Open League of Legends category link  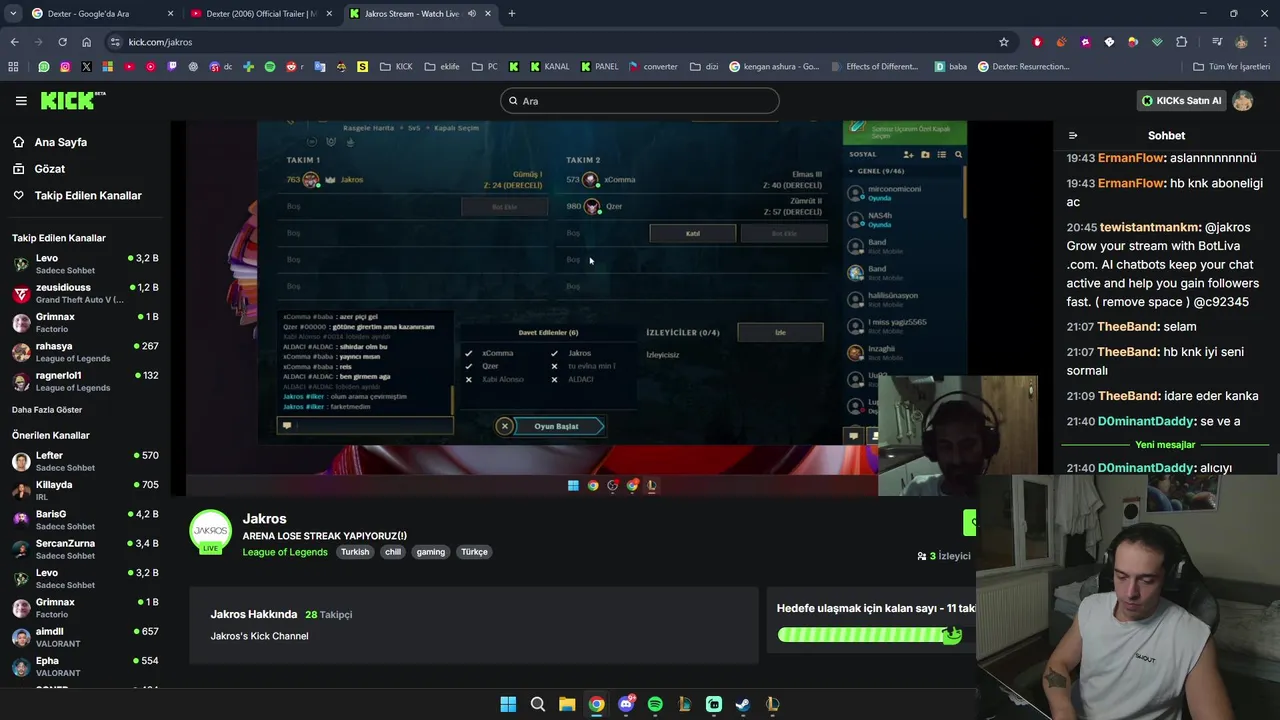[x=285, y=552]
